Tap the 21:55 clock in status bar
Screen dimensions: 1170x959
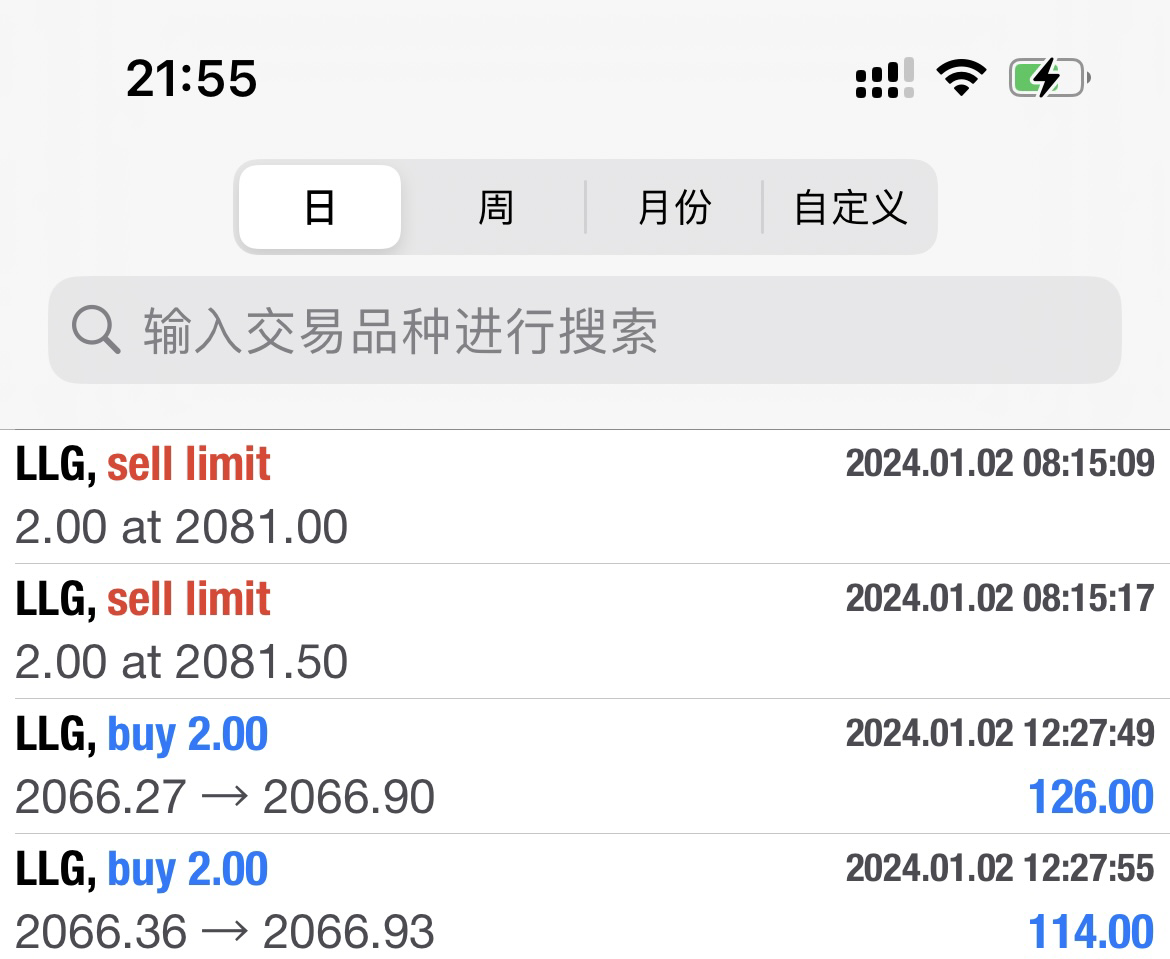192,78
